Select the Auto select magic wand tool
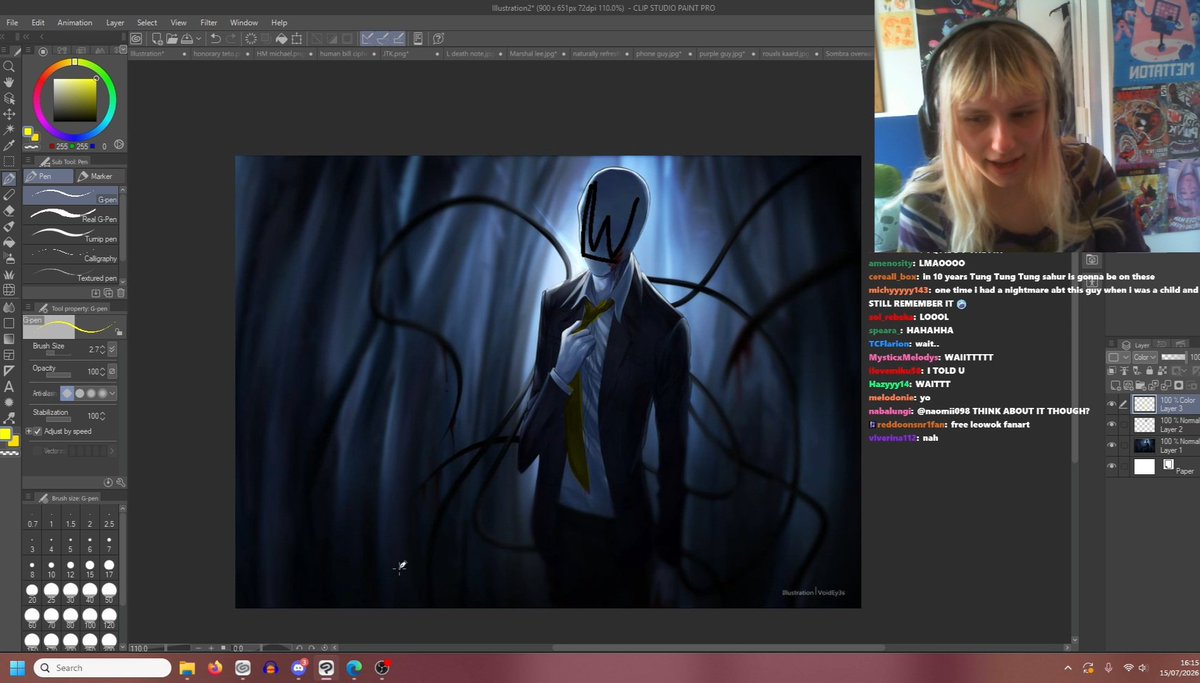The width and height of the screenshot is (1200, 683). coord(9,130)
